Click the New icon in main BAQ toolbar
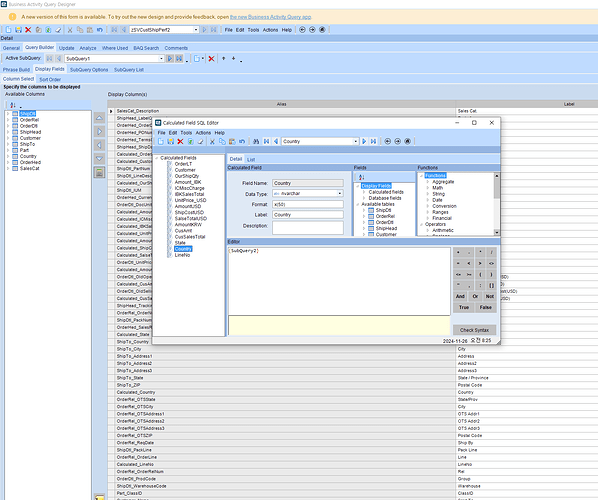 pyautogui.click(x=8, y=30)
